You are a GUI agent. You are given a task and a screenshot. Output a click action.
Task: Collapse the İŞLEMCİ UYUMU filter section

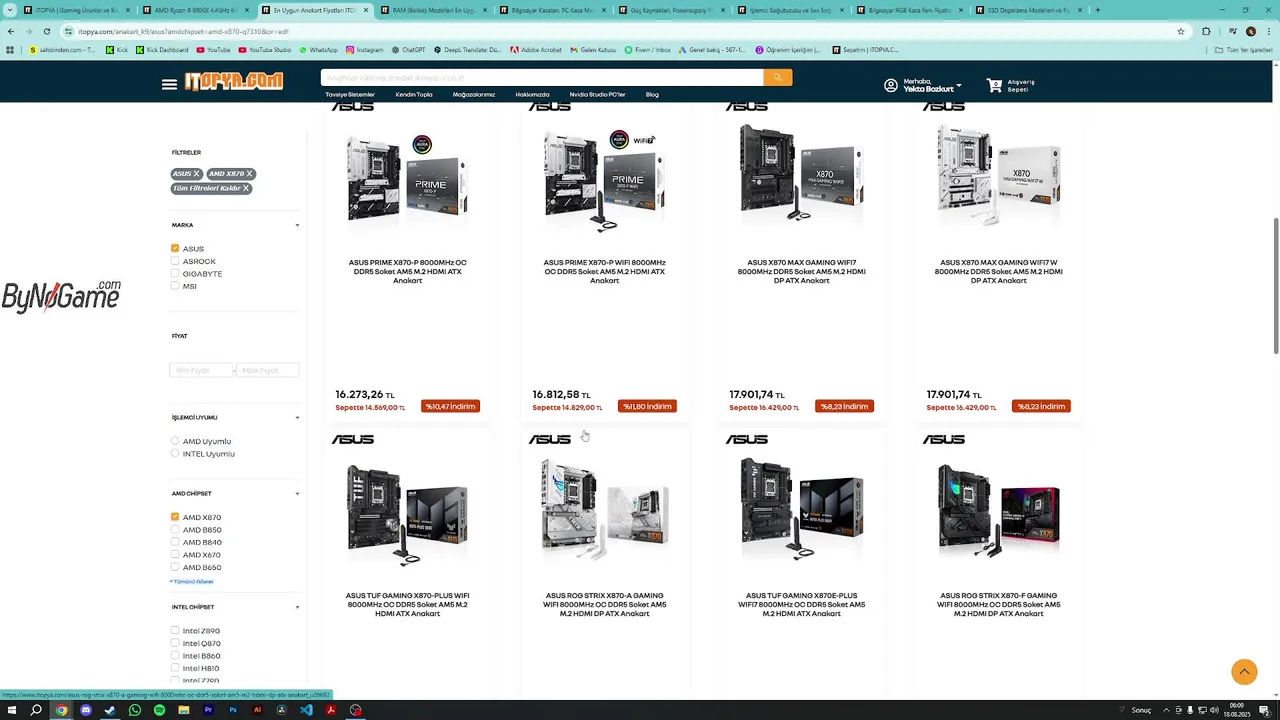[297, 417]
